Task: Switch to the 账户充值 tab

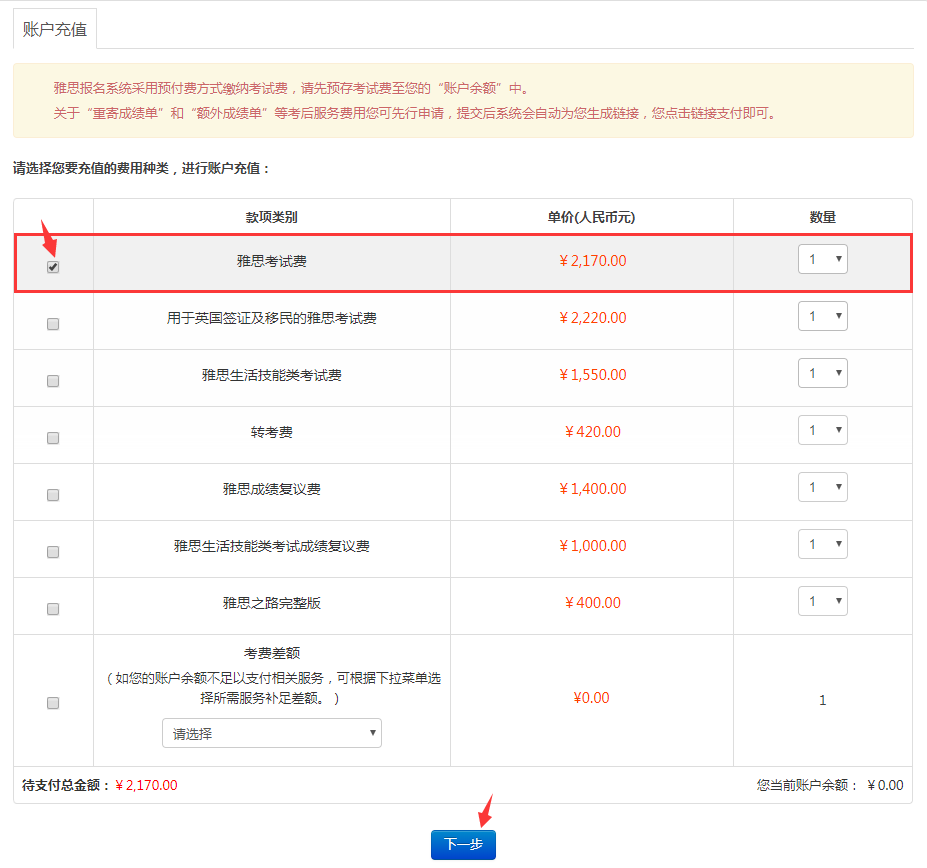Action: click(x=53, y=30)
